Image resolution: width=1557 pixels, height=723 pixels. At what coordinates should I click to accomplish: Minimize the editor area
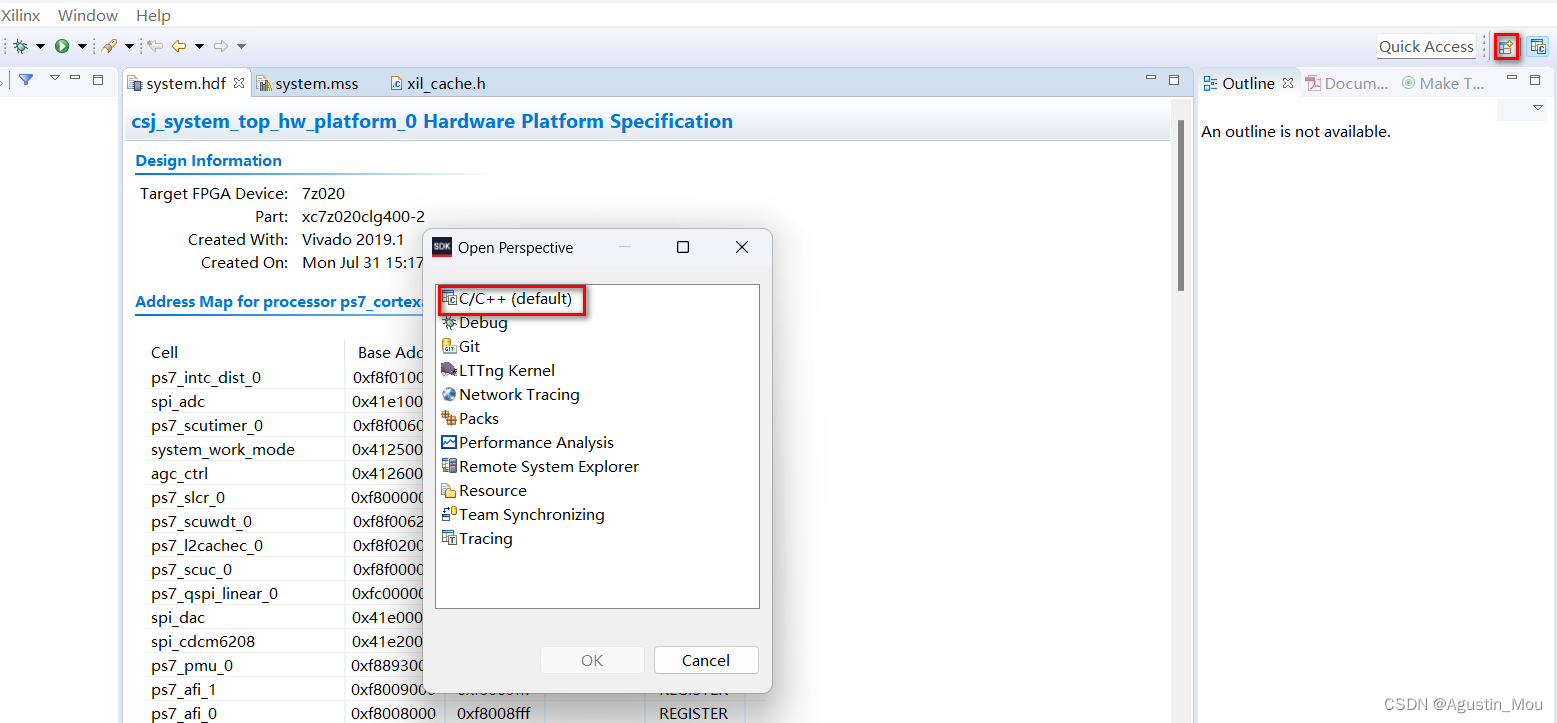1151,78
